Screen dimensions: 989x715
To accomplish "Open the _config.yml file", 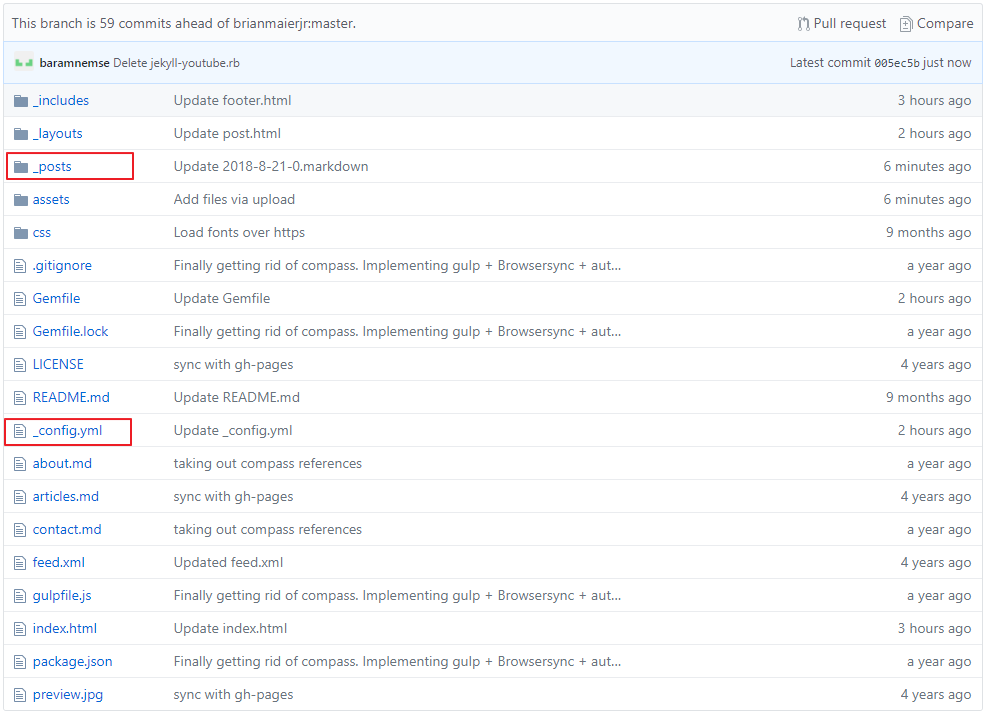I will tap(67, 431).
